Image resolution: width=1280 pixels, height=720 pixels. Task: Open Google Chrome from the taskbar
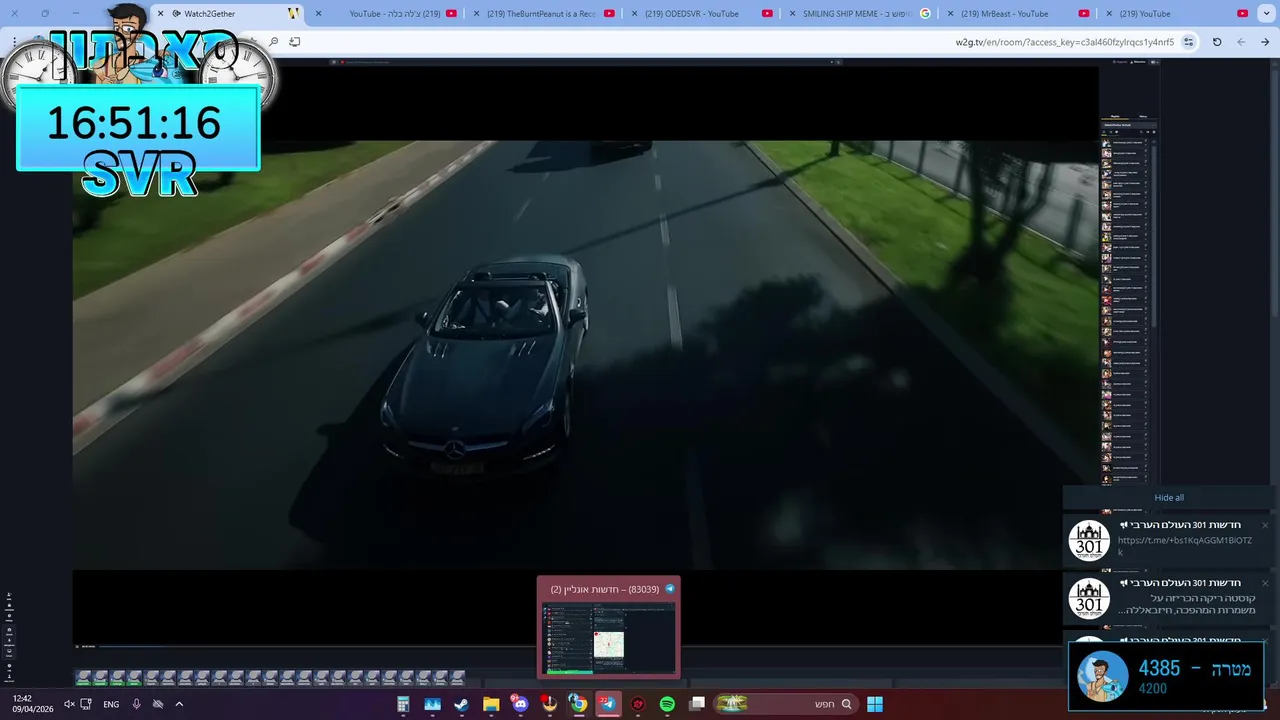tap(578, 704)
